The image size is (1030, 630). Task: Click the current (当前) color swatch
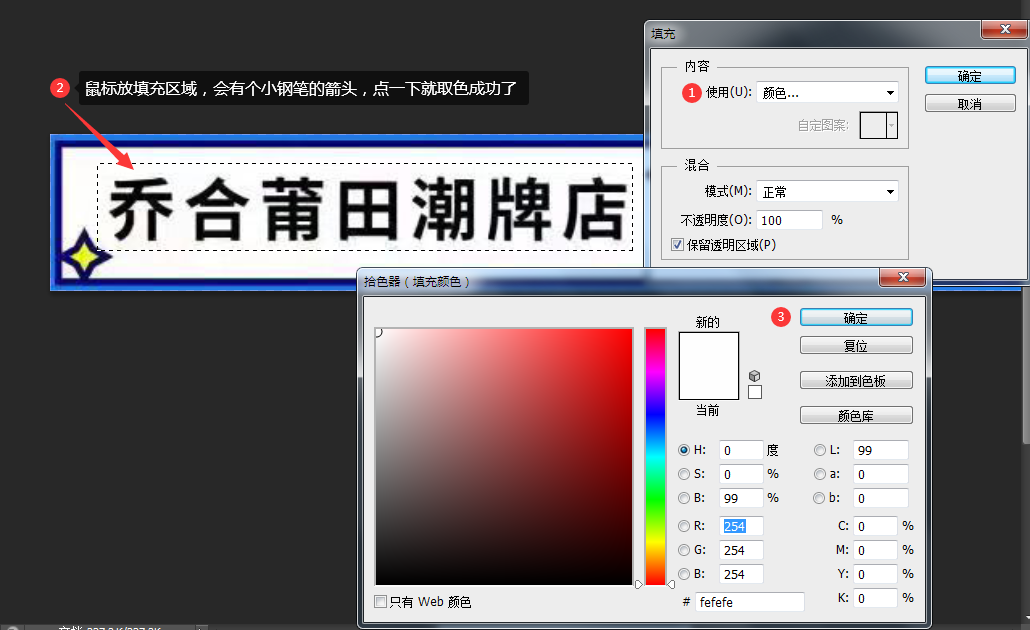click(708, 385)
